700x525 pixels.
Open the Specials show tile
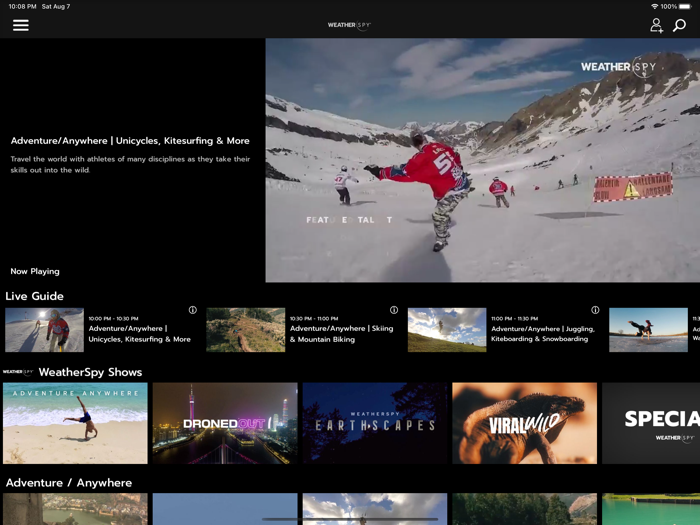652,423
